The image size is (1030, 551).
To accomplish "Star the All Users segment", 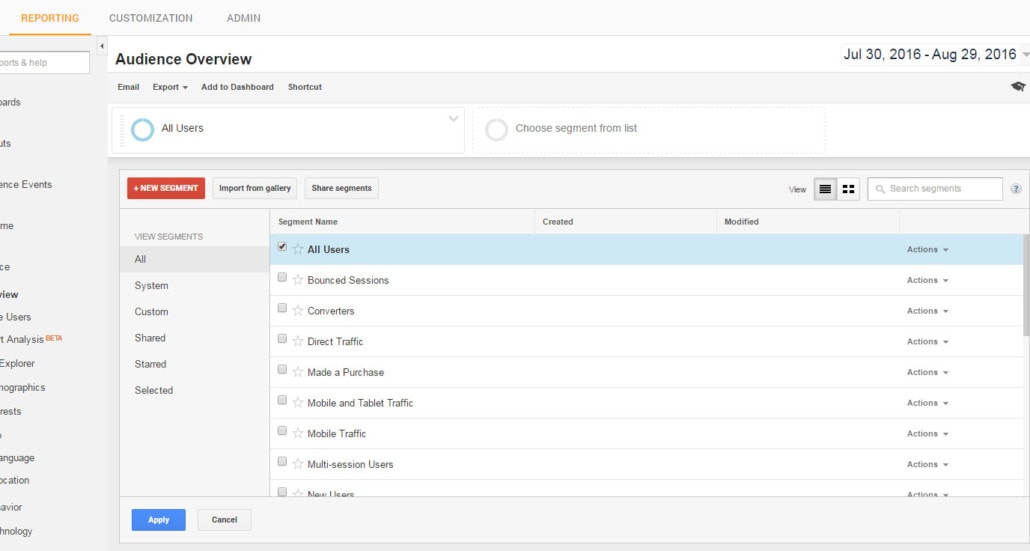I will click(298, 249).
